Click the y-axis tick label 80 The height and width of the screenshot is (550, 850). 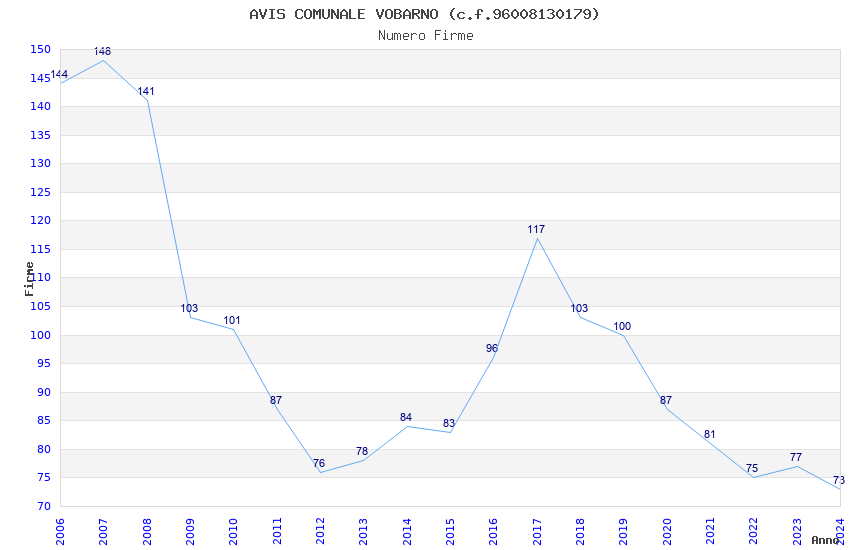click(43, 449)
